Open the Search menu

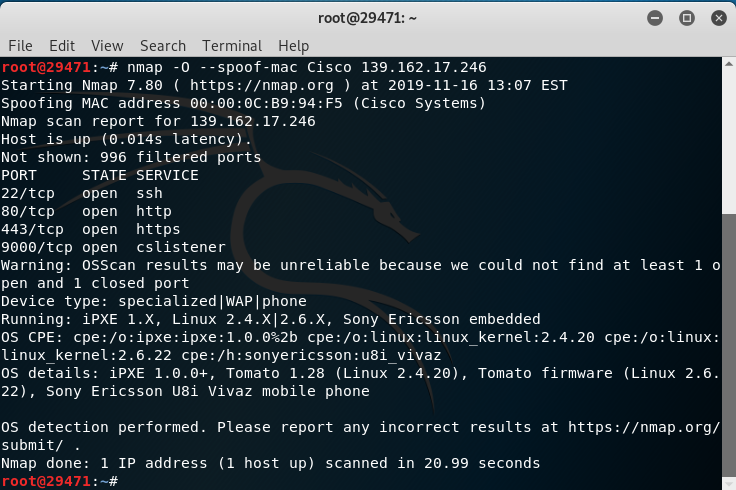coord(163,46)
